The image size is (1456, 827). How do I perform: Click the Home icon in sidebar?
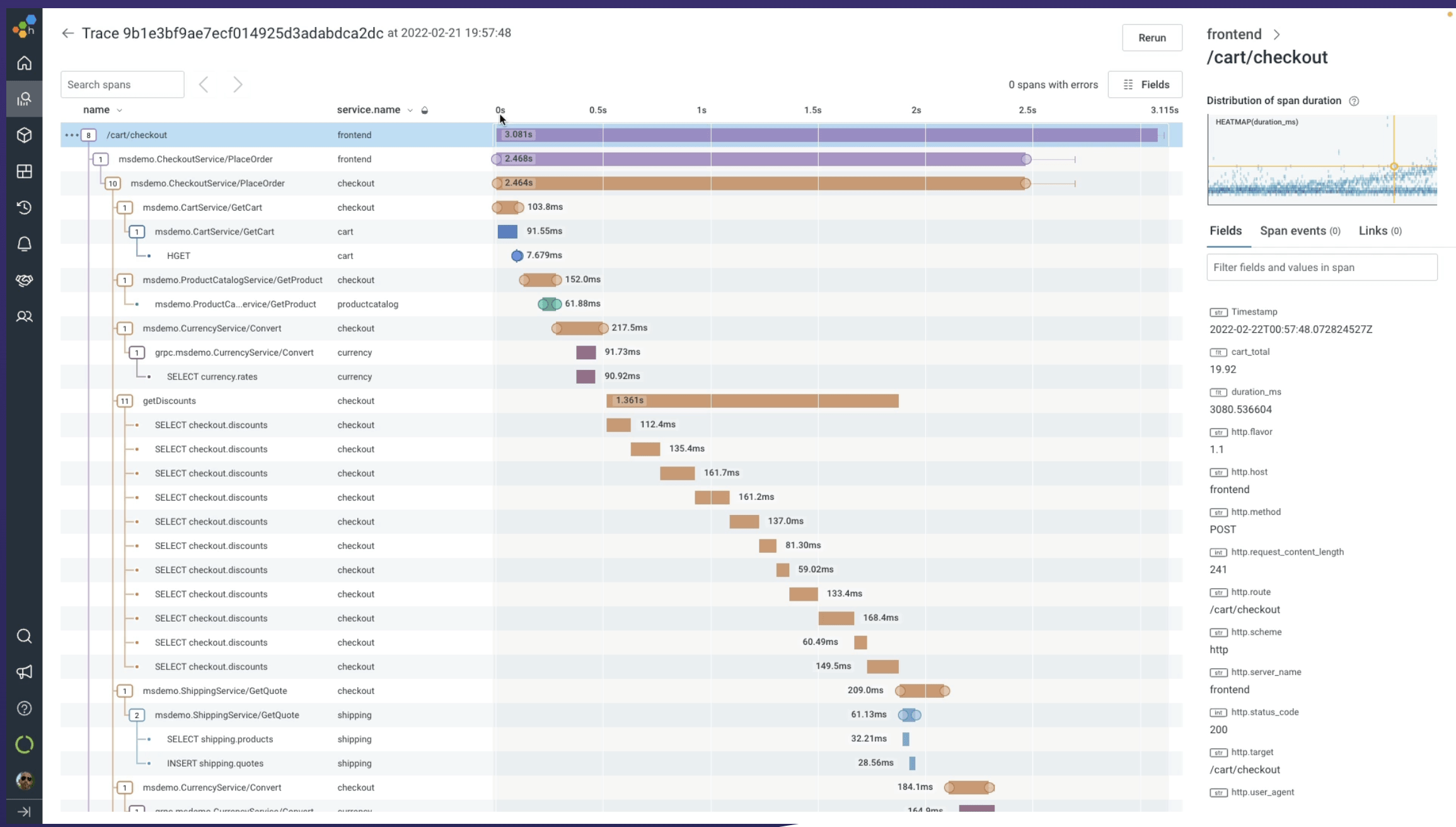[x=24, y=63]
